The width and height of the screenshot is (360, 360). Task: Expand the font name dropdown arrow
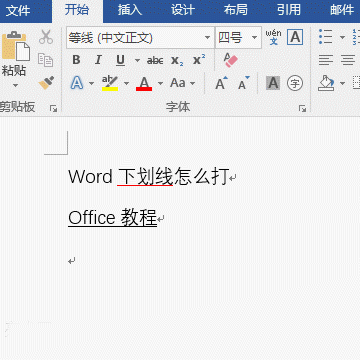tap(208, 38)
